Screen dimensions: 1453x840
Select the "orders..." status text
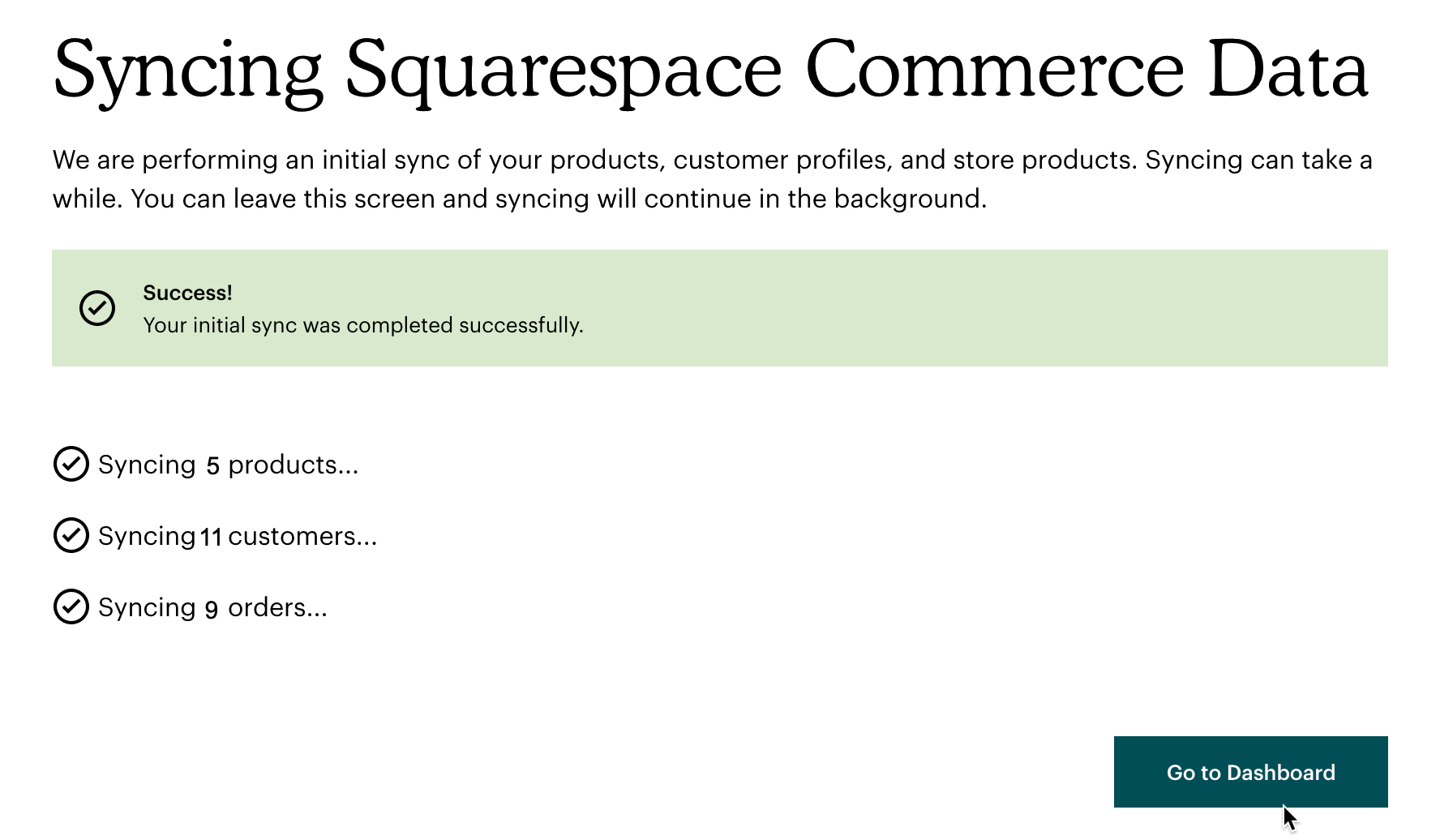pyautogui.click(x=277, y=607)
